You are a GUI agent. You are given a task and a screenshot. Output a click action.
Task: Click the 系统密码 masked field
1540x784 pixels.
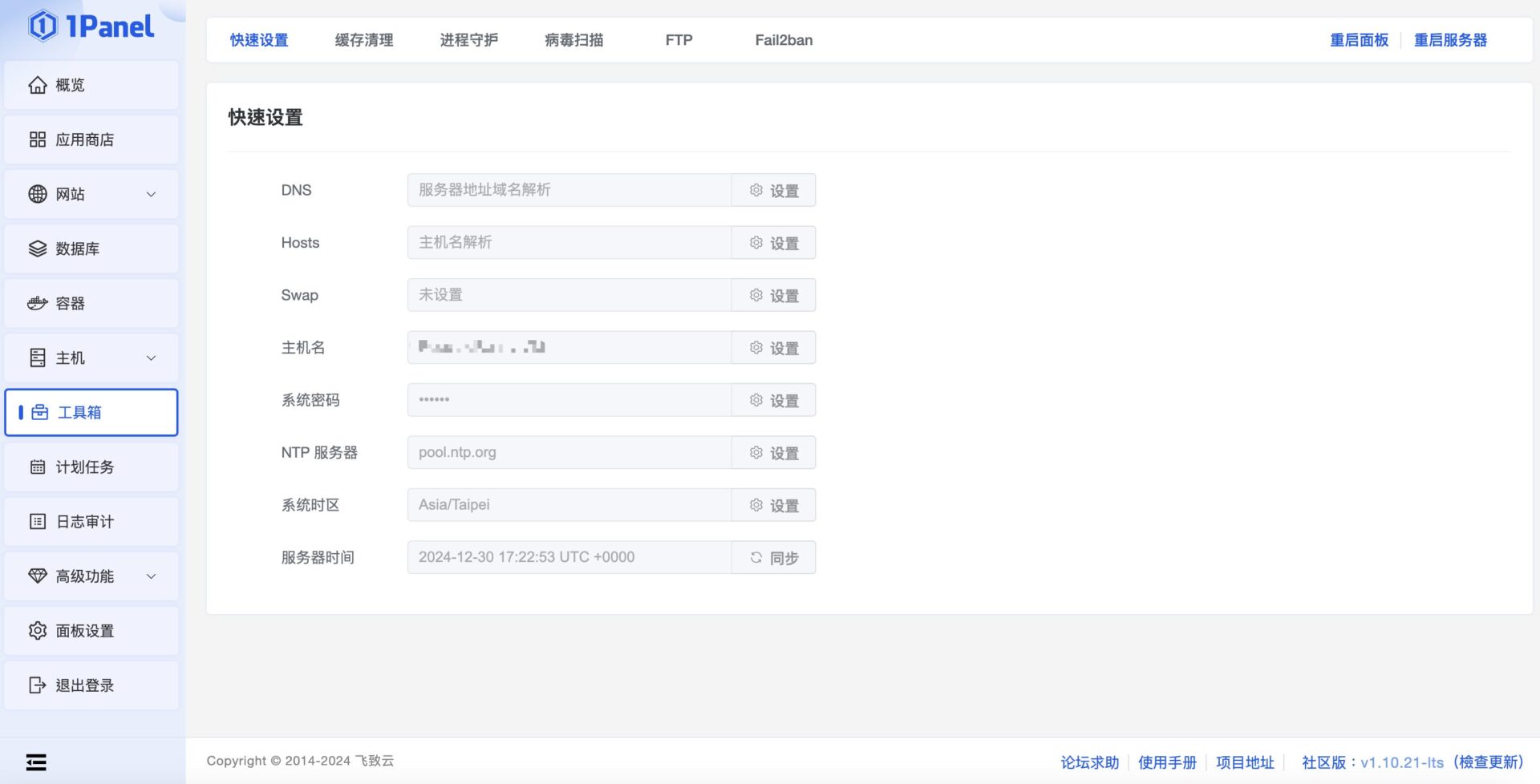pos(569,399)
